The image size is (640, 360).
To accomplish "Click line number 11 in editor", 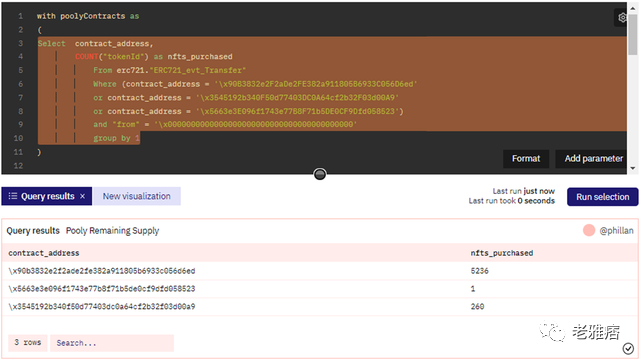I will tap(18, 152).
